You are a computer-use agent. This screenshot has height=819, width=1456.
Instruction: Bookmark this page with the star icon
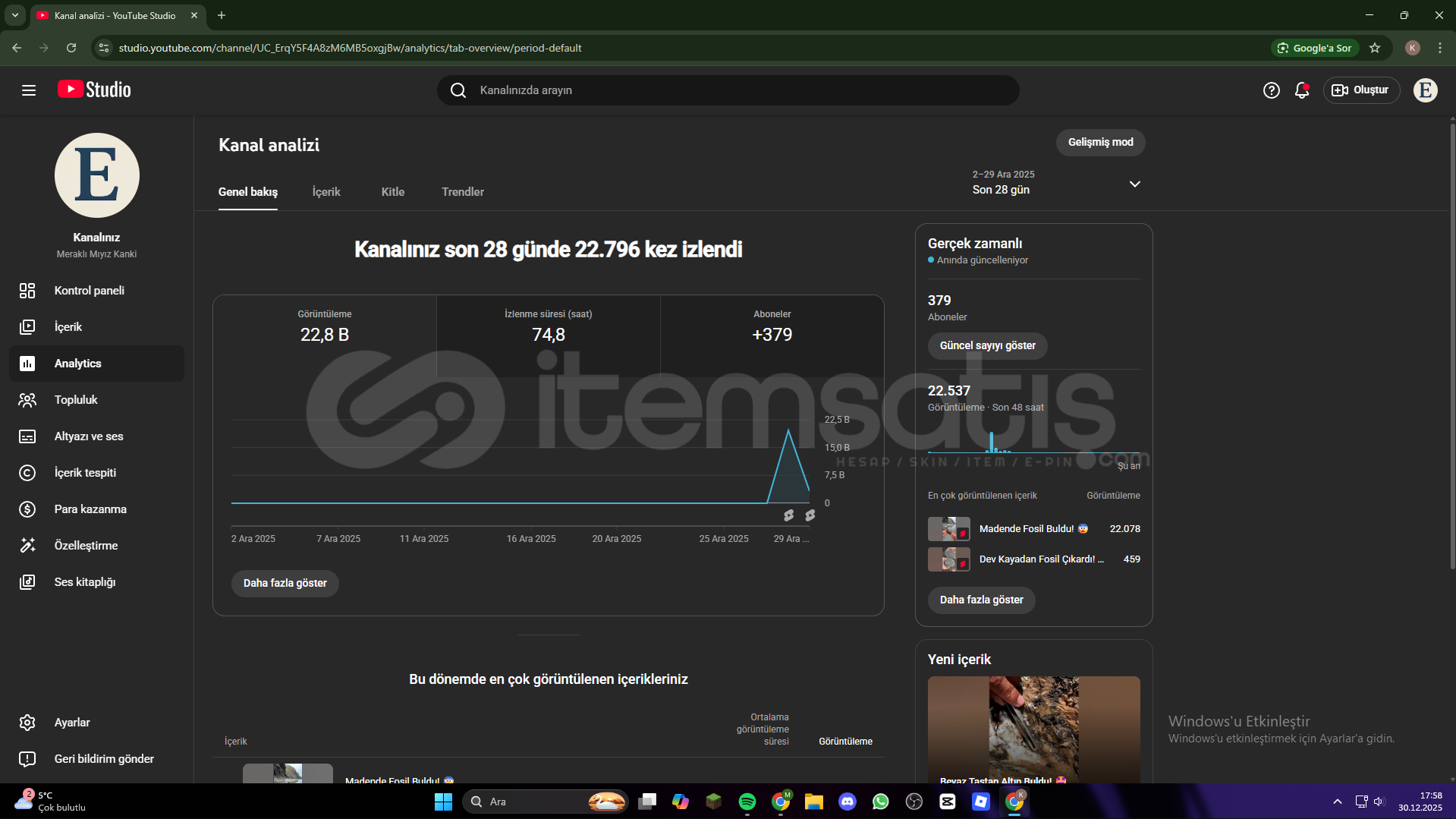[x=1375, y=48]
